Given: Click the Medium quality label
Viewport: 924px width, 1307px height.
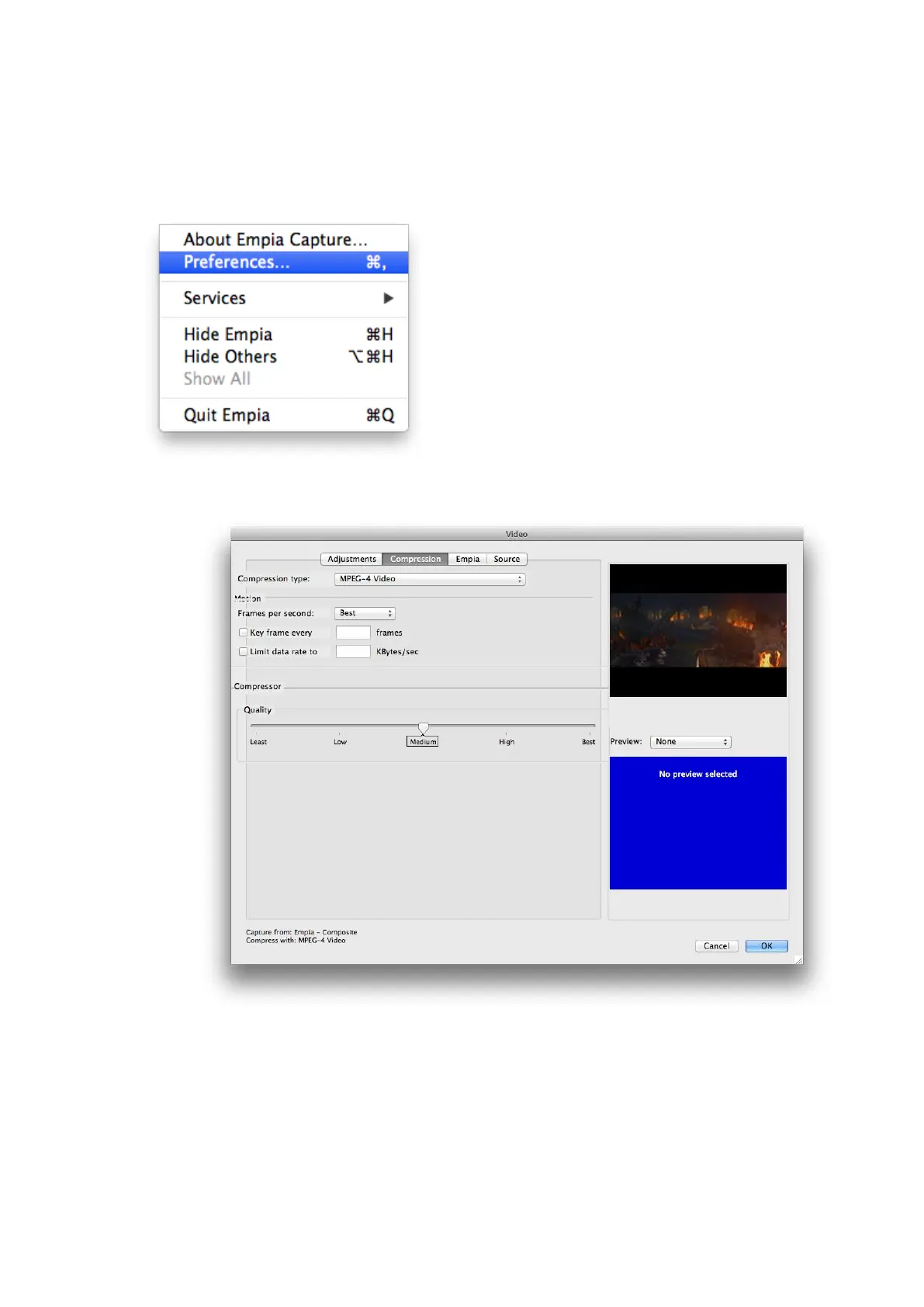Looking at the screenshot, I should click(x=423, y=742).
